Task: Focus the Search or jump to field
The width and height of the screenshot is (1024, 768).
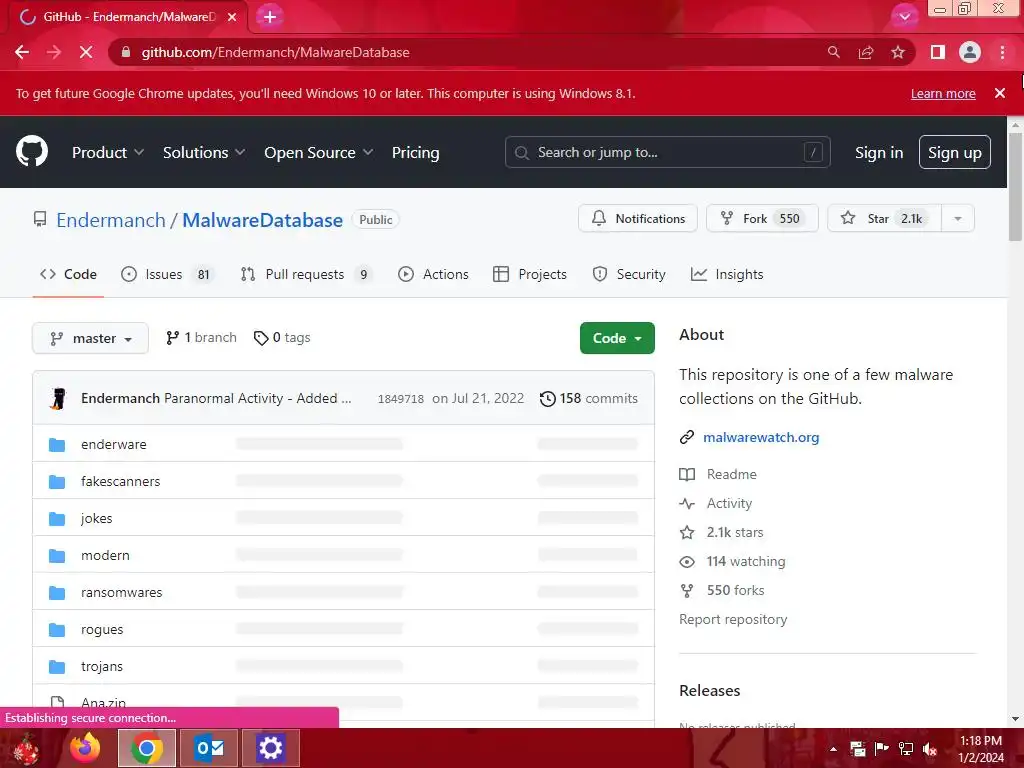Action: tap(667, 152)
